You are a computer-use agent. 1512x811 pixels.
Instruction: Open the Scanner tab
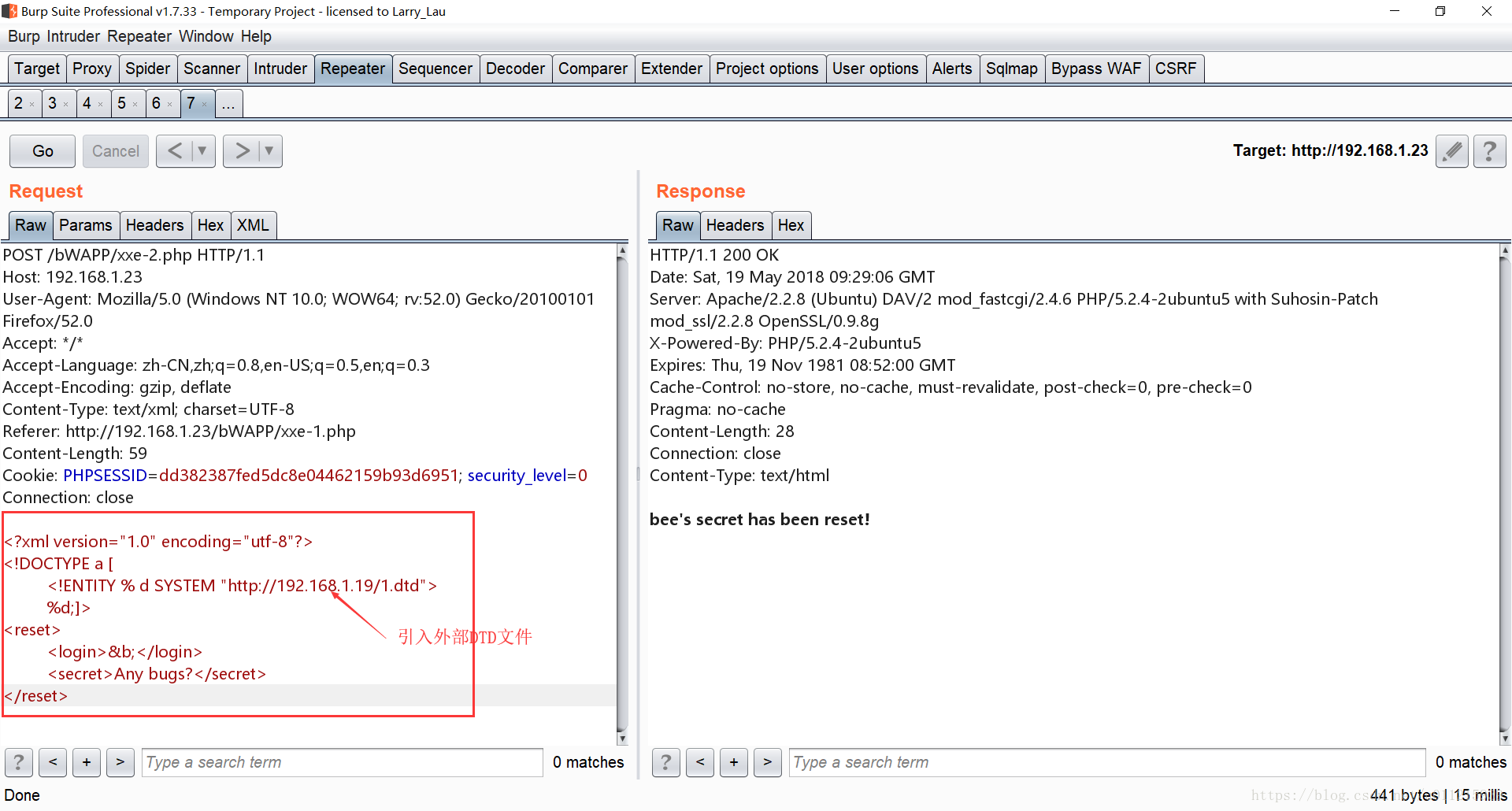(x=212, y=69)
